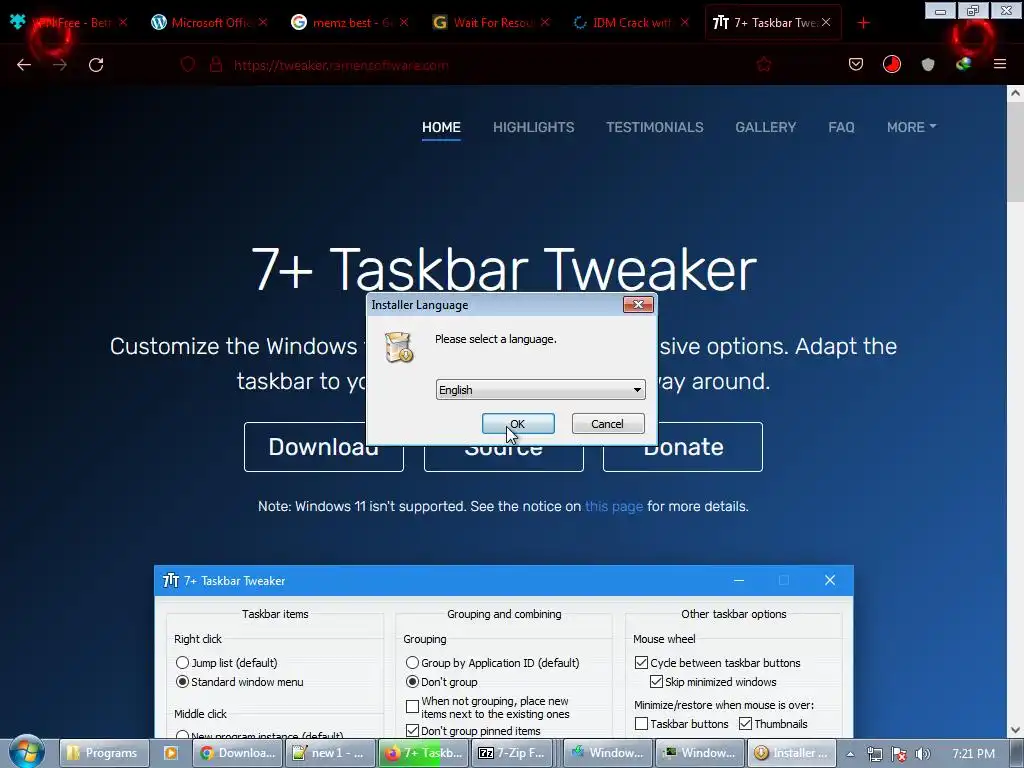This screenshot has width=1024, height=768.
Task: Reload the current page
Action: (x=96, y=65)
